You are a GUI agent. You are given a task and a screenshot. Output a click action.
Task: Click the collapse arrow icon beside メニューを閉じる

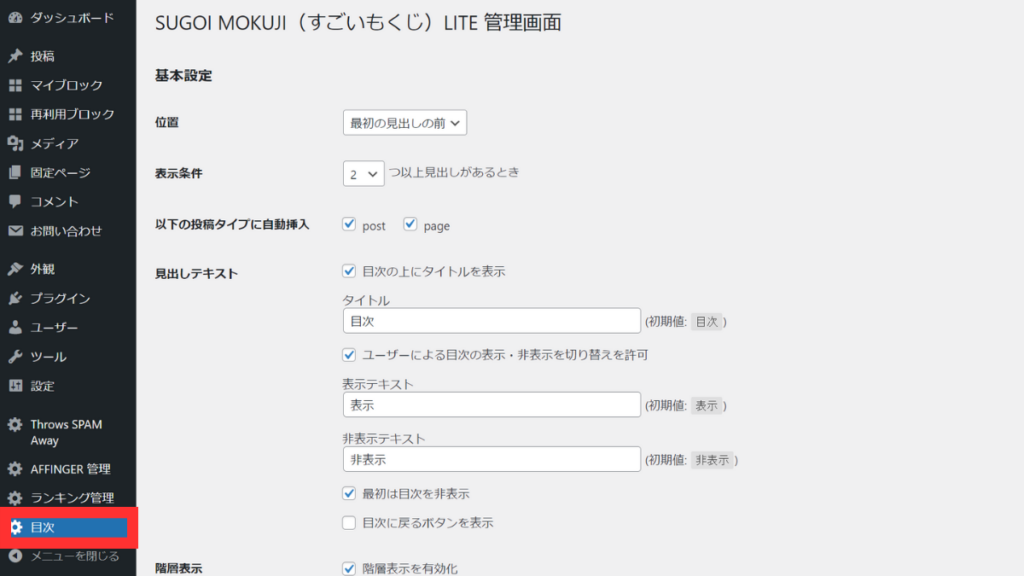point(15,556)
